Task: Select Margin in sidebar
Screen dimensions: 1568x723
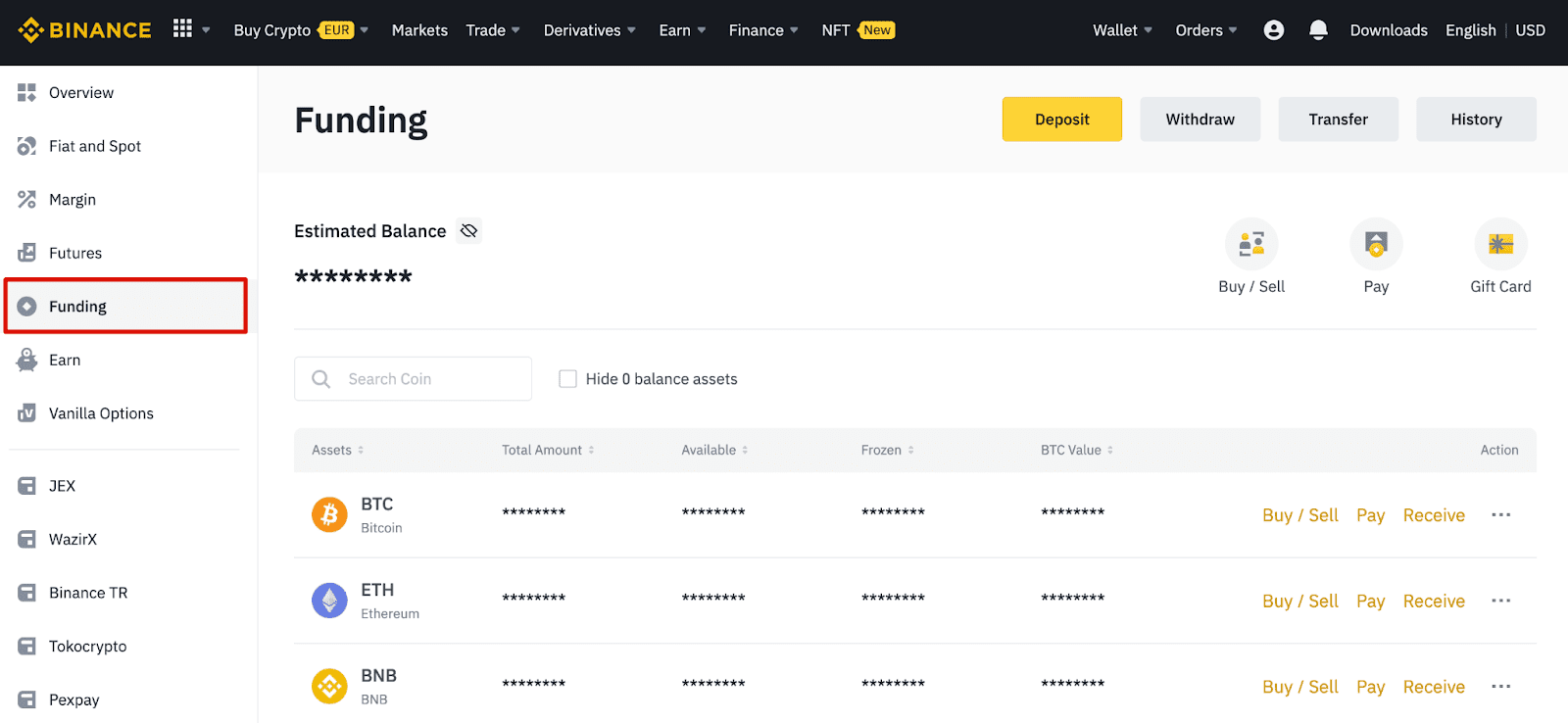Action: [73, 200]
